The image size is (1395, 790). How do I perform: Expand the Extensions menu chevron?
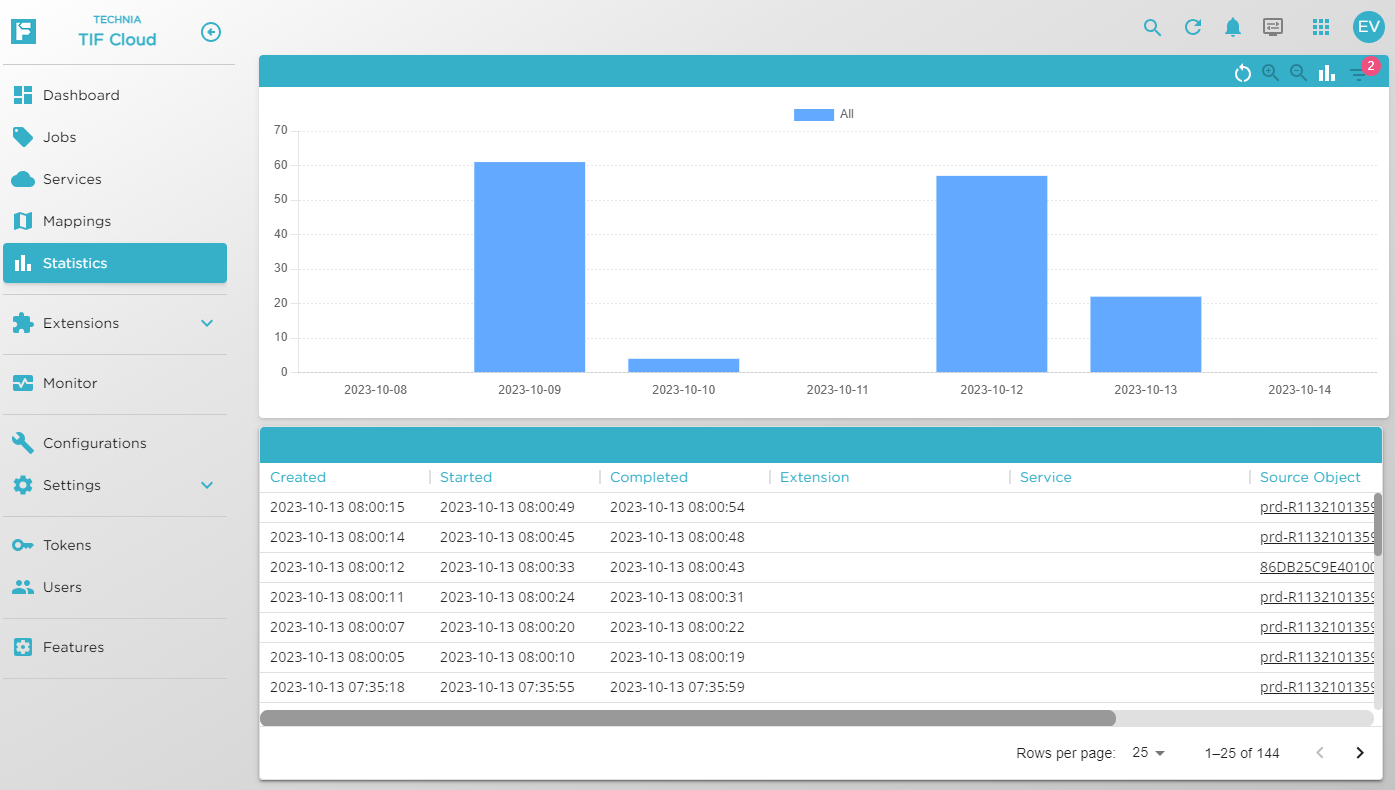click(x=207, y=323)
